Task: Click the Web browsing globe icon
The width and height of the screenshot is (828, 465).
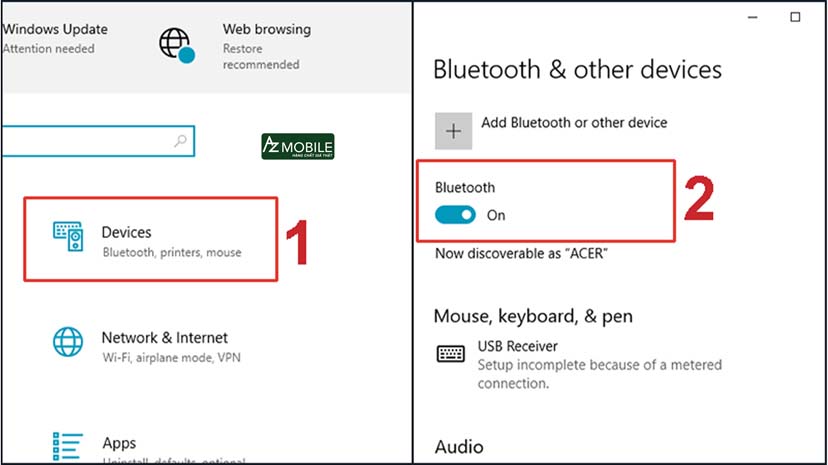Action: click(175, 45)
